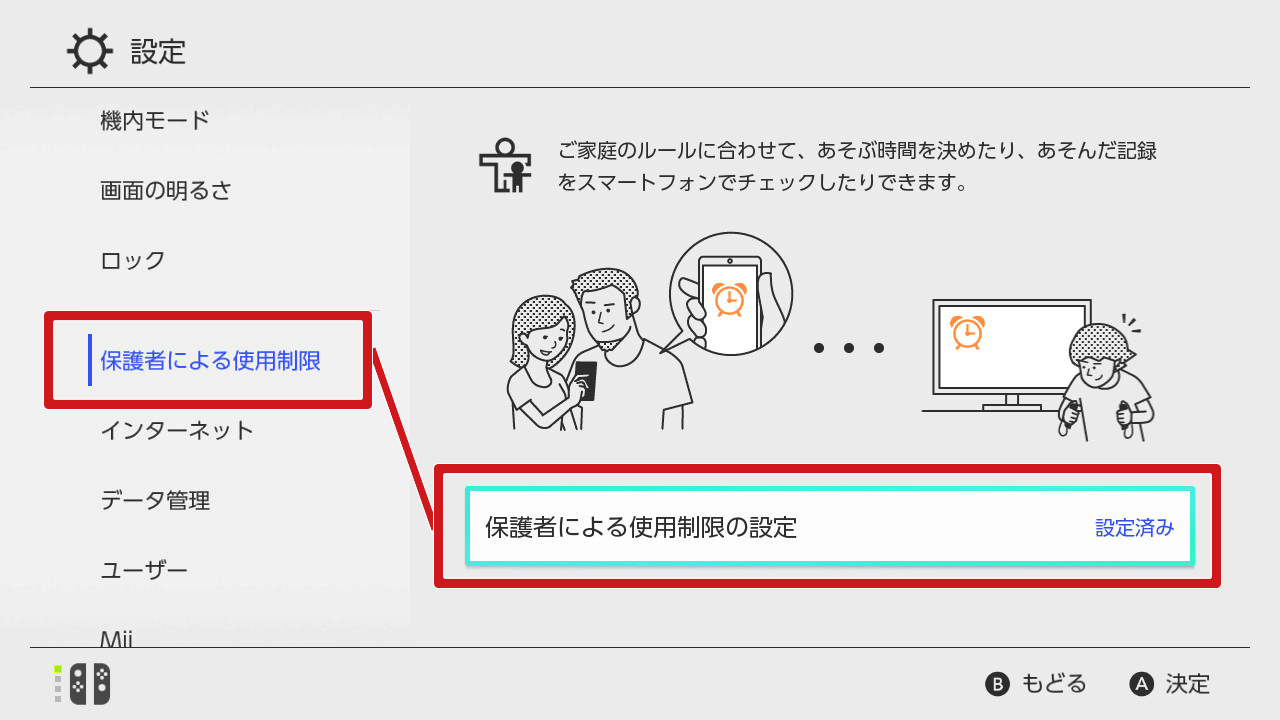The image size is (1280, 720).
Task: Click the parental controls figure icon
Action: pyautogui.click(x=503, y=165)
